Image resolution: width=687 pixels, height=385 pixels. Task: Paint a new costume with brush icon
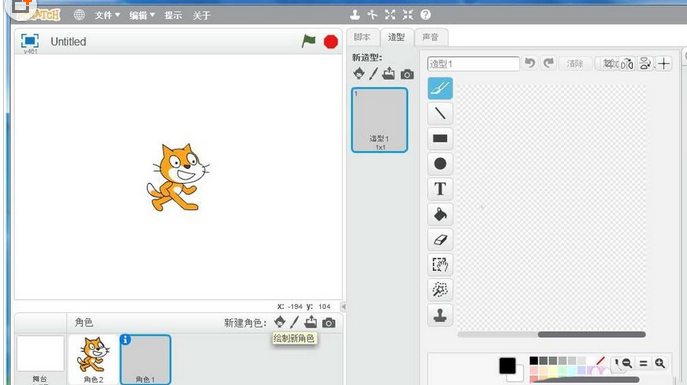373,74
